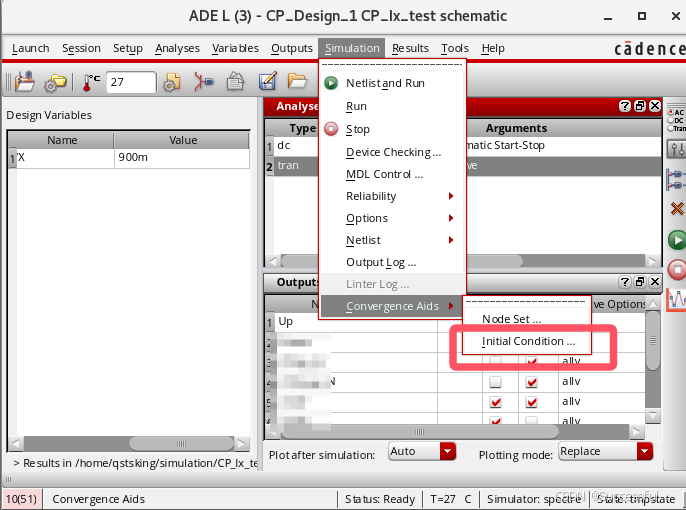Click the Outputs table horizontal scrollbar thumb
The height and width of the screenshot is (510, 686).
point(419,432)
